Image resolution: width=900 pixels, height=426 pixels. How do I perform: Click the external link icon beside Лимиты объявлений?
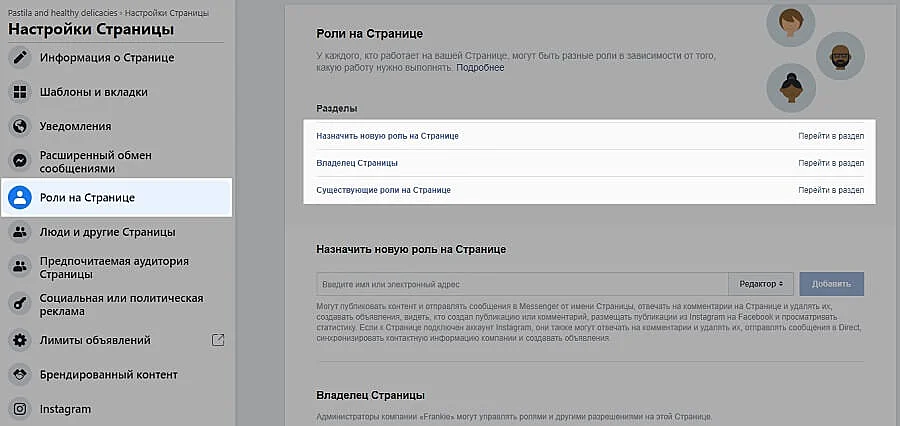218,340
